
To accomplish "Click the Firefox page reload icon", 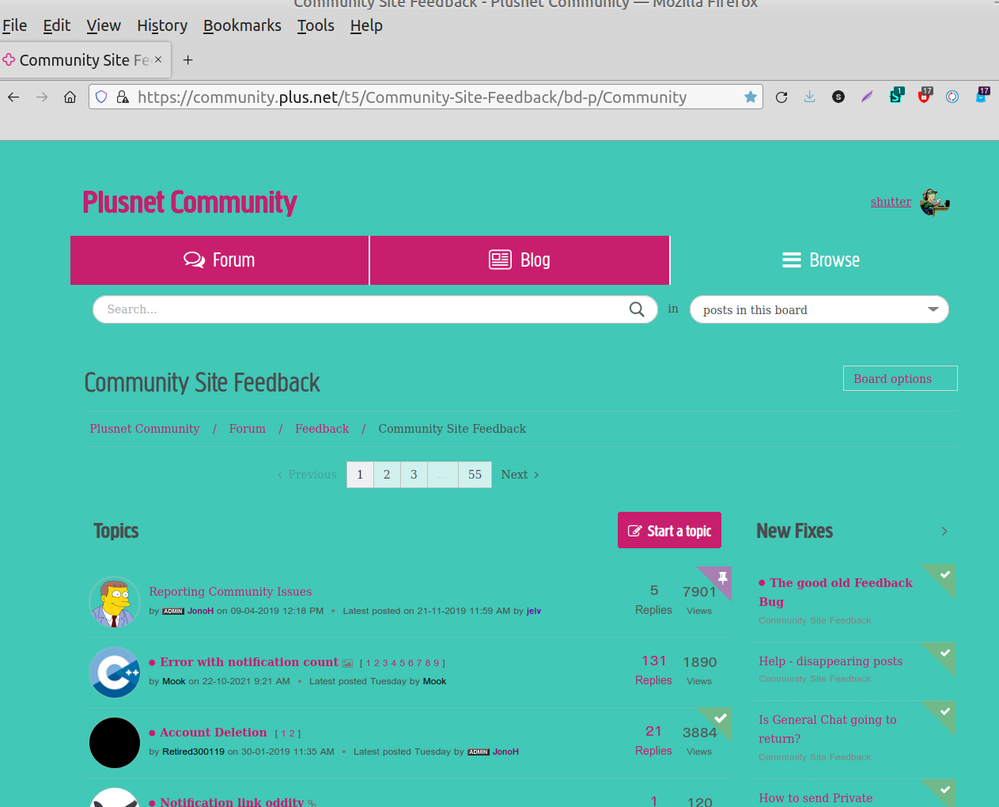I will point(782,96).
